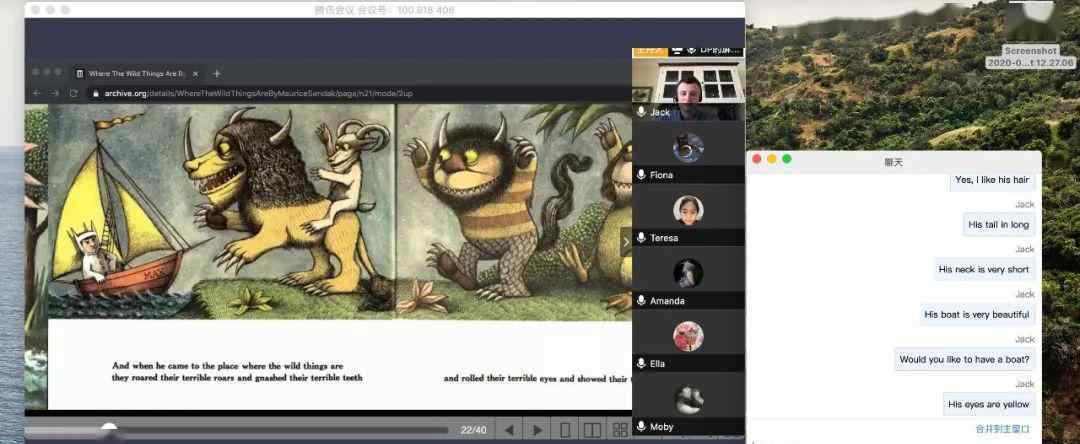This screenshot has width=1080, height=444.
Task: Switch to thumbnail grid view
Action: click(620, 430)
